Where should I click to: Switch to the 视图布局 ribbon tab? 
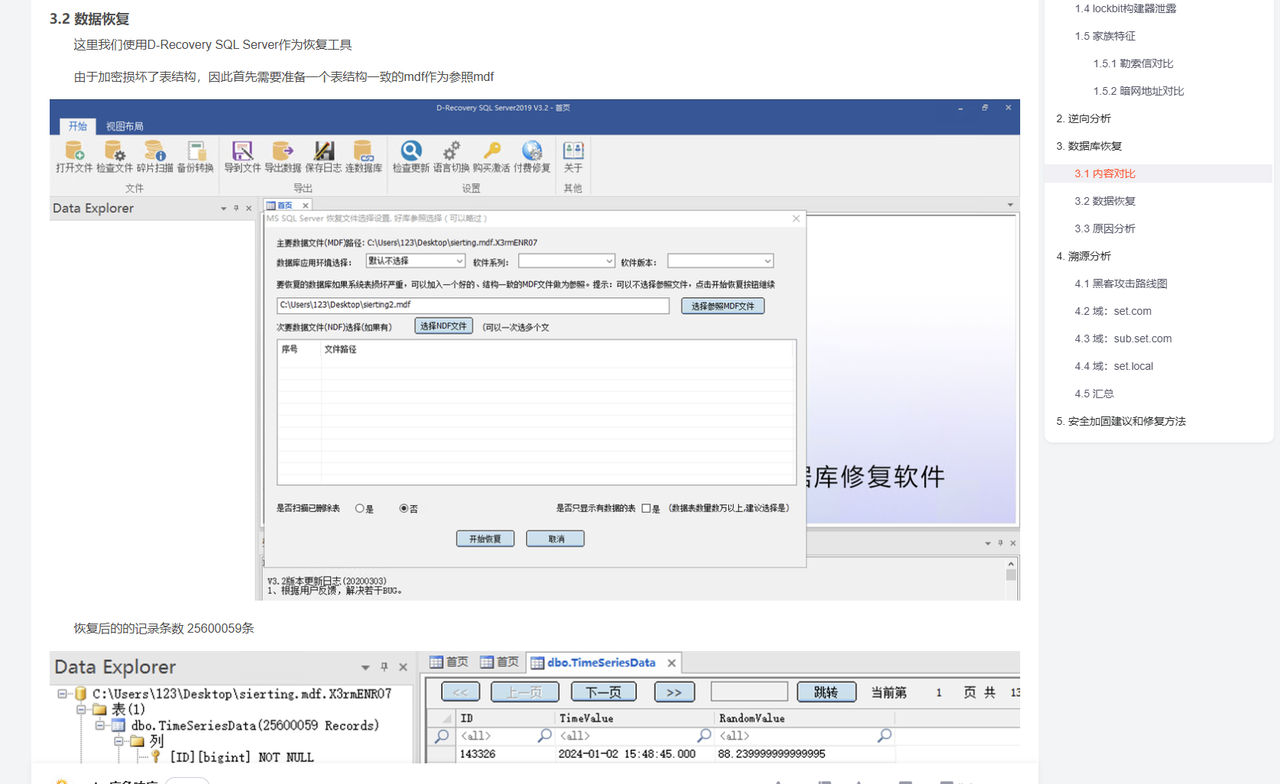125,126
